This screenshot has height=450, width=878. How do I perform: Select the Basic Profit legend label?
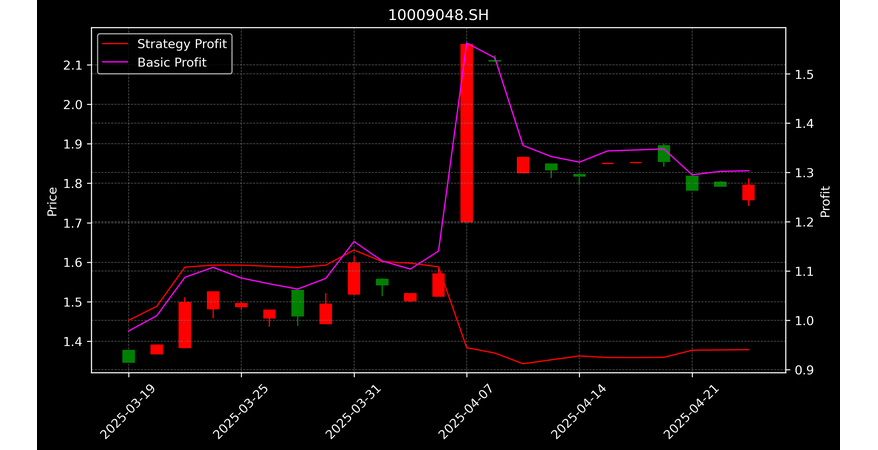click(x=172, y=63)
